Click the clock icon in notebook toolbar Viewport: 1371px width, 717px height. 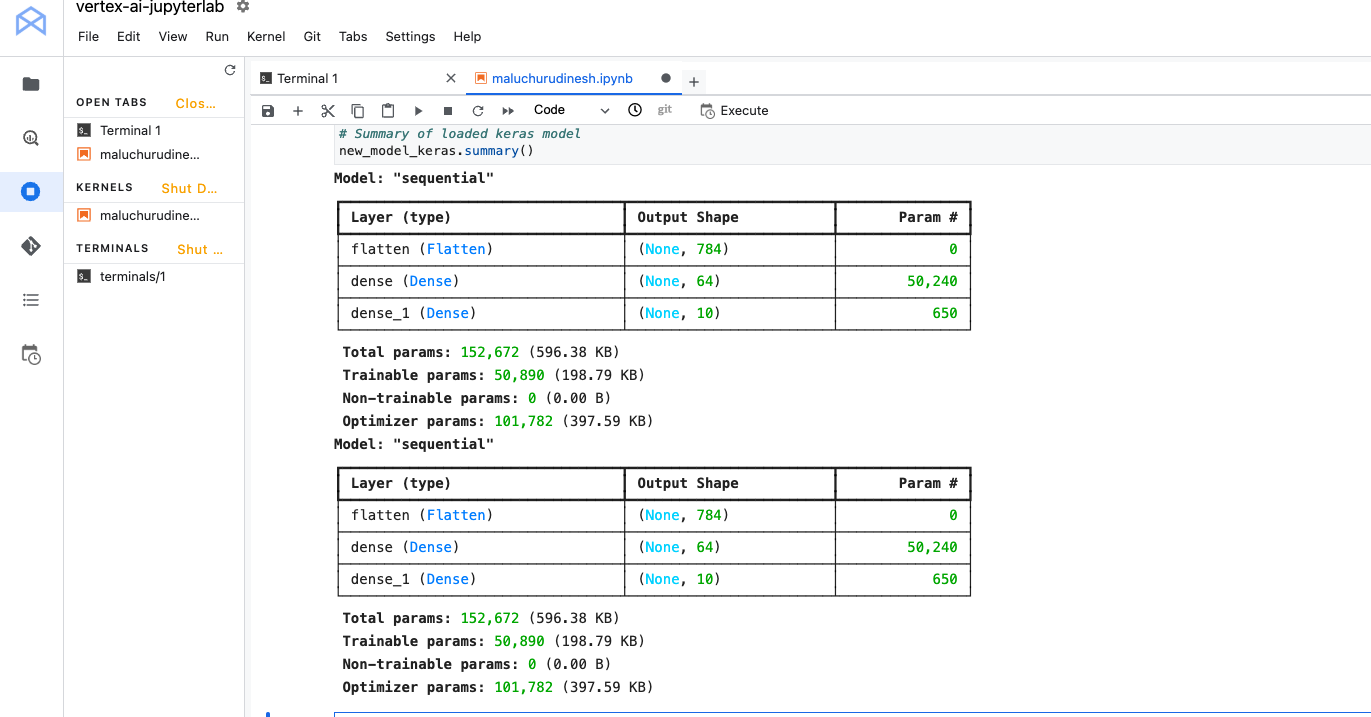pyautogui.click(x=635, y=110)
